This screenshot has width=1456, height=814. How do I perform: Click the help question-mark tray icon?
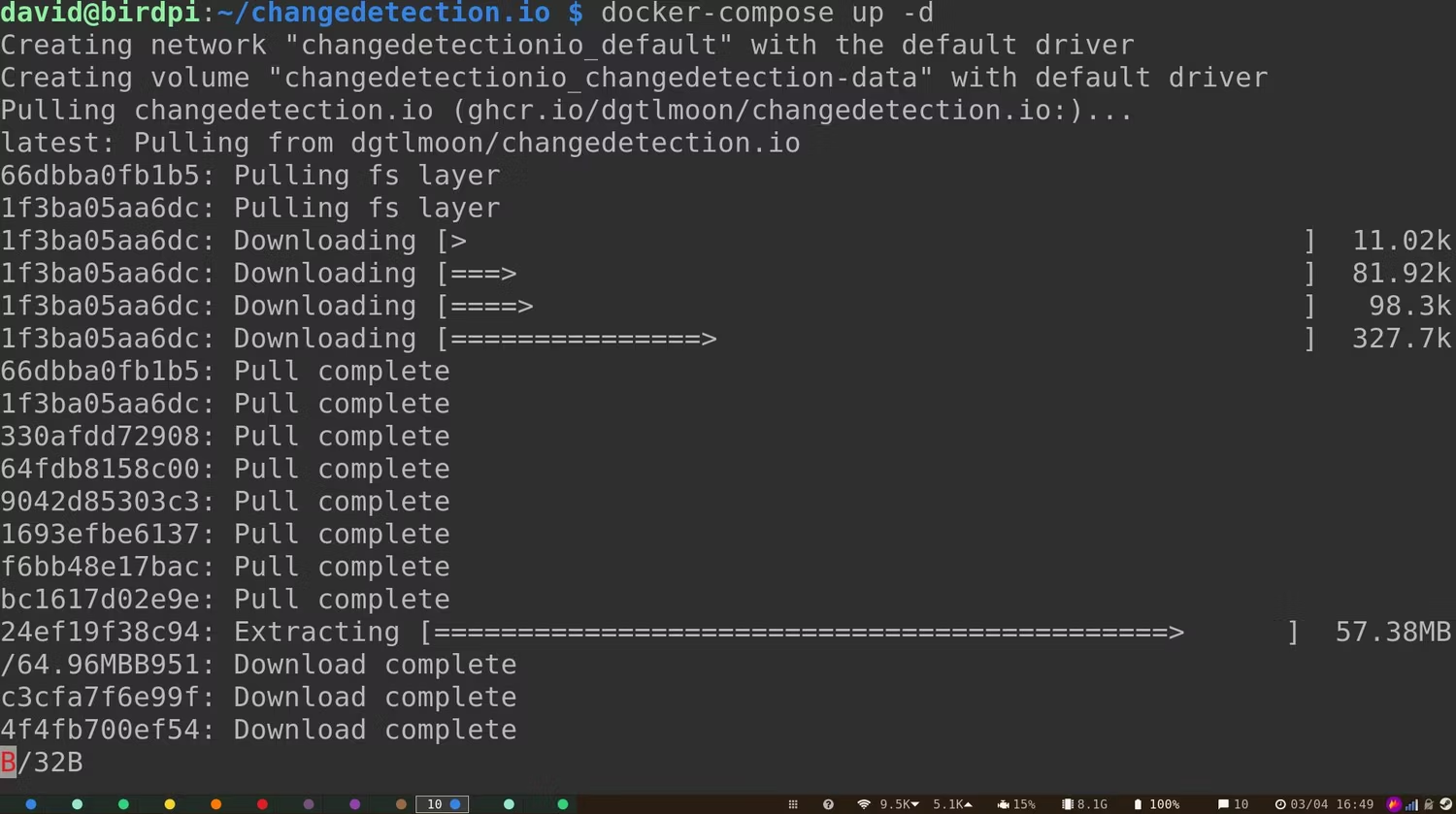pyautogui.click(x=829, y=804)
